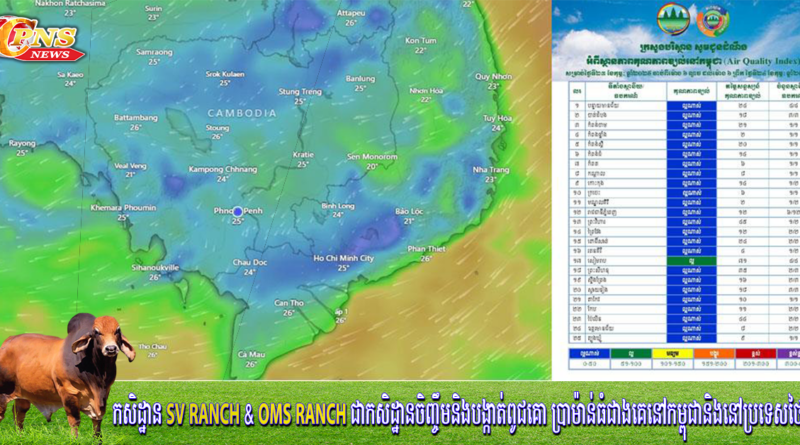Click the green status cell in table
The height and width of the screenshot is (445, 800).
point(691,261)
